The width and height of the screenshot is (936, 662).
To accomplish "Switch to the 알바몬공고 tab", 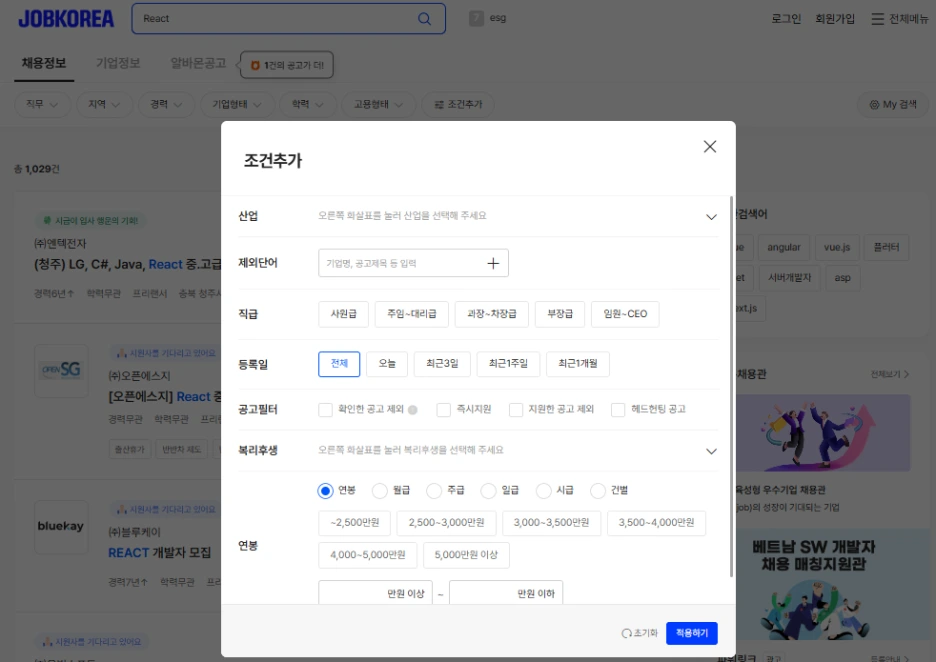I will [x=198, y=63].
